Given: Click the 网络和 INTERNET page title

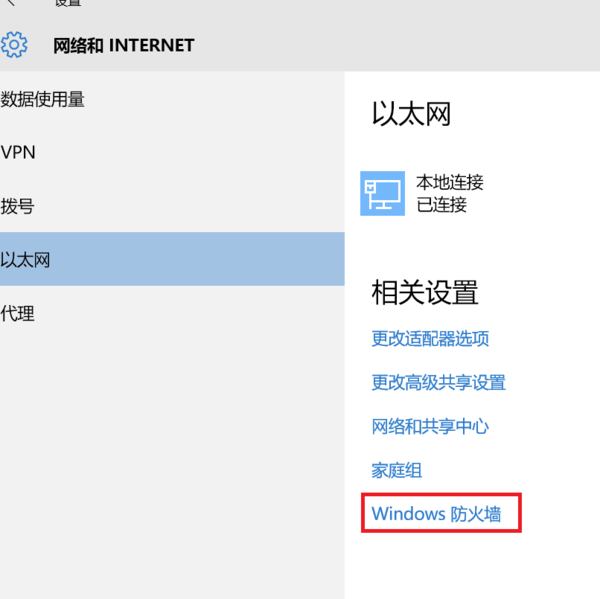Looking at the screenshot, I should (x=123, y=45).
